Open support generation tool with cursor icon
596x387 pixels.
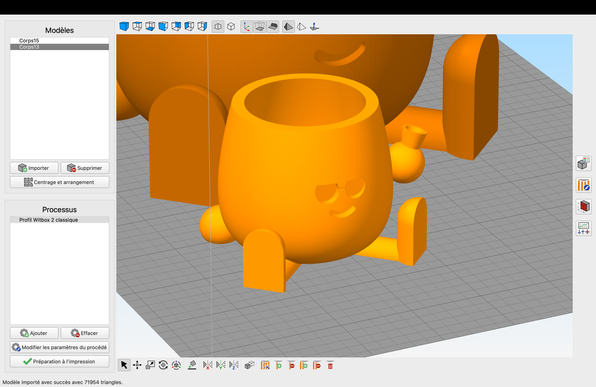[x=265, y=365]
